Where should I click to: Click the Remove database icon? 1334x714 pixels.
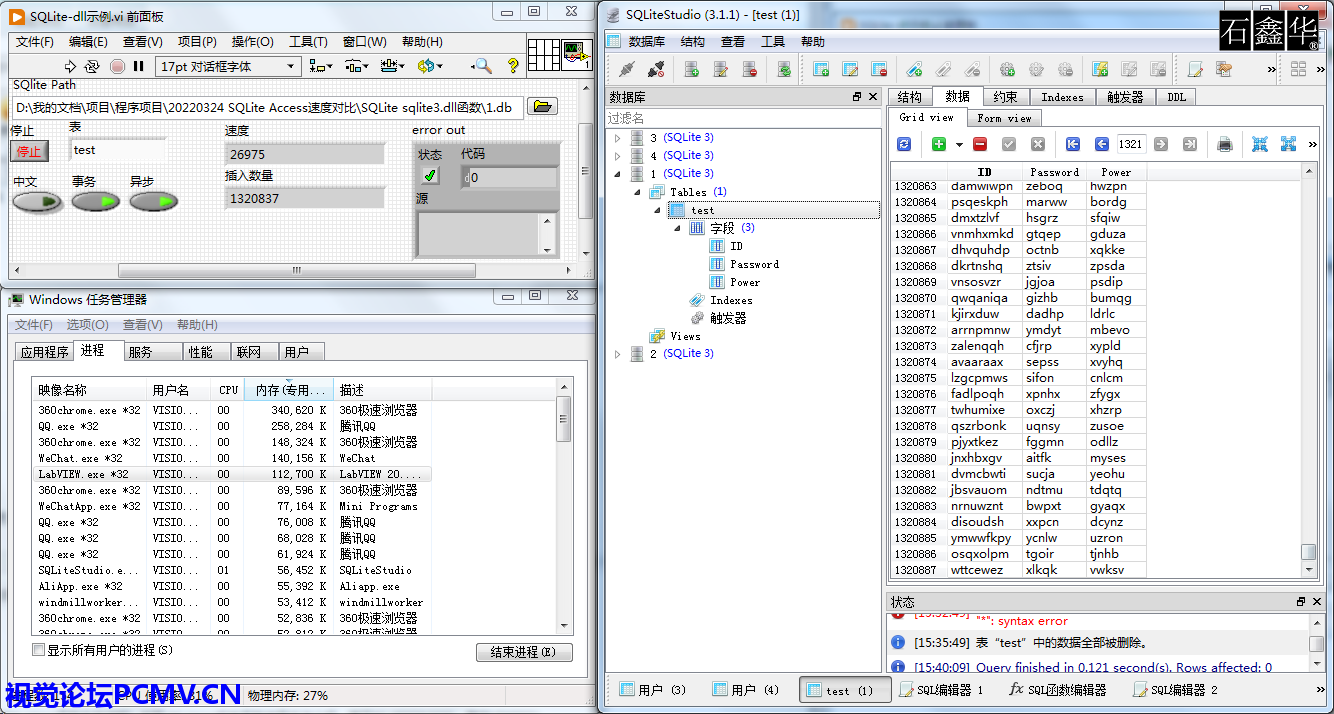[x=749, y=69]
